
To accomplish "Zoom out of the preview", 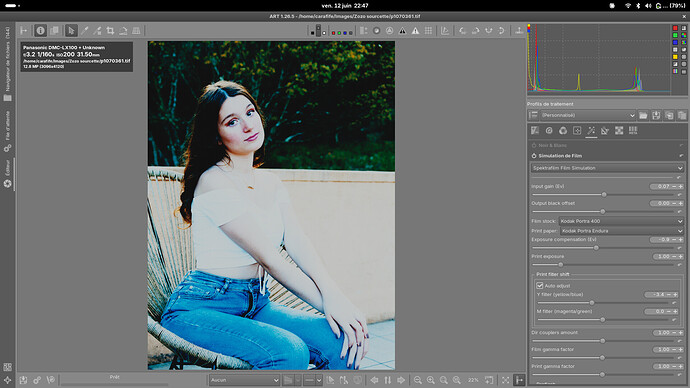I will [418, 380].
